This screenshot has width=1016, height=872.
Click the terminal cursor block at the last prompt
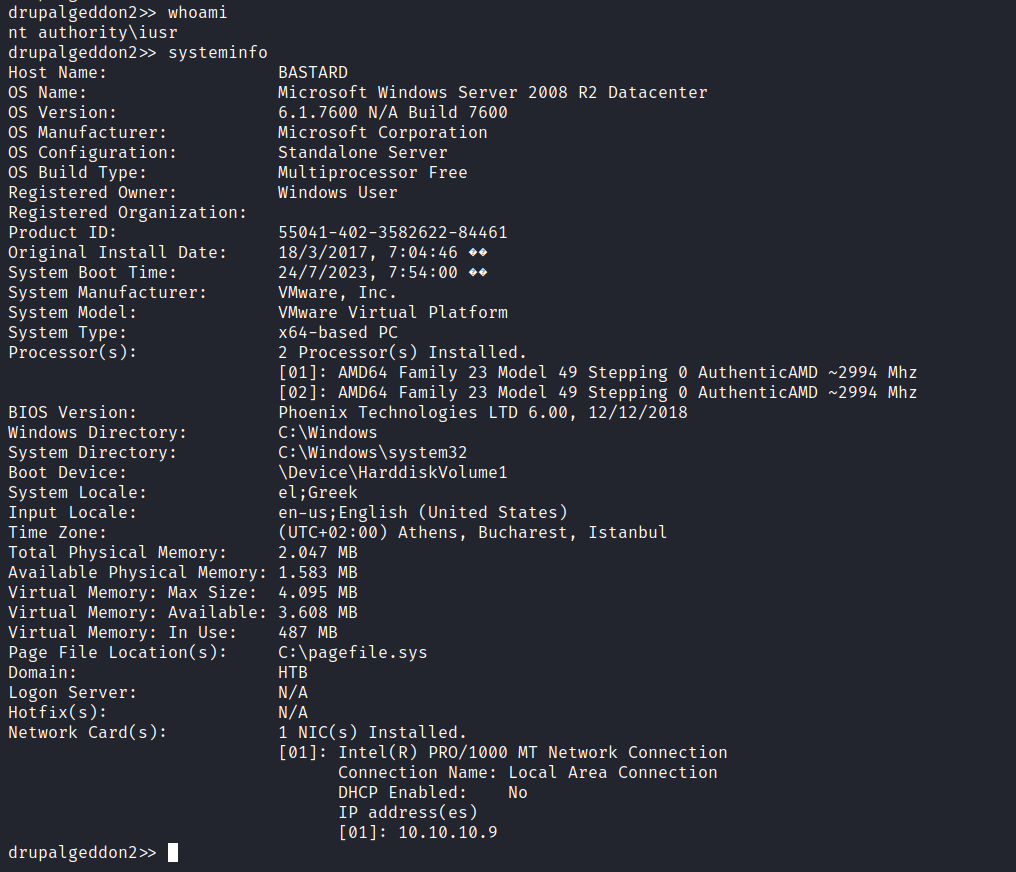click(173, 852)
